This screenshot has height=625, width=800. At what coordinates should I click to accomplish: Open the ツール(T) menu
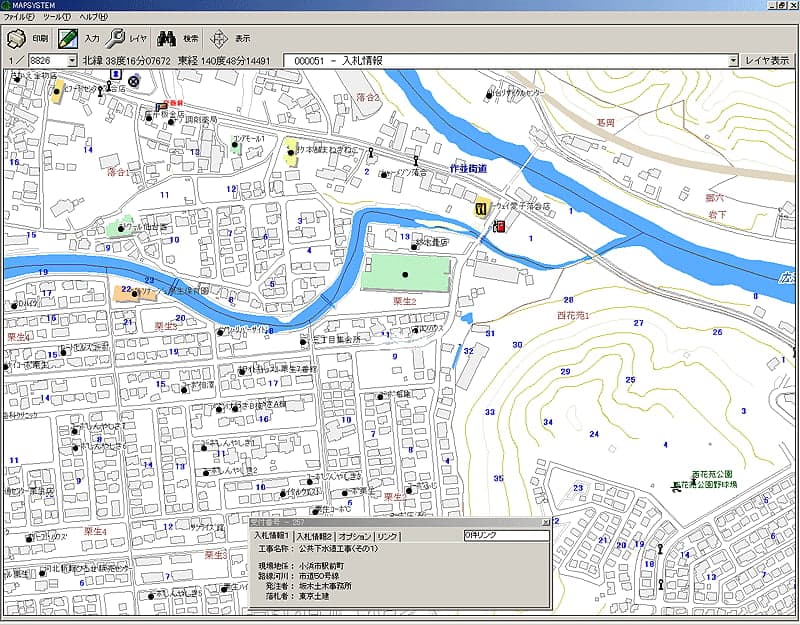point(55,17)
